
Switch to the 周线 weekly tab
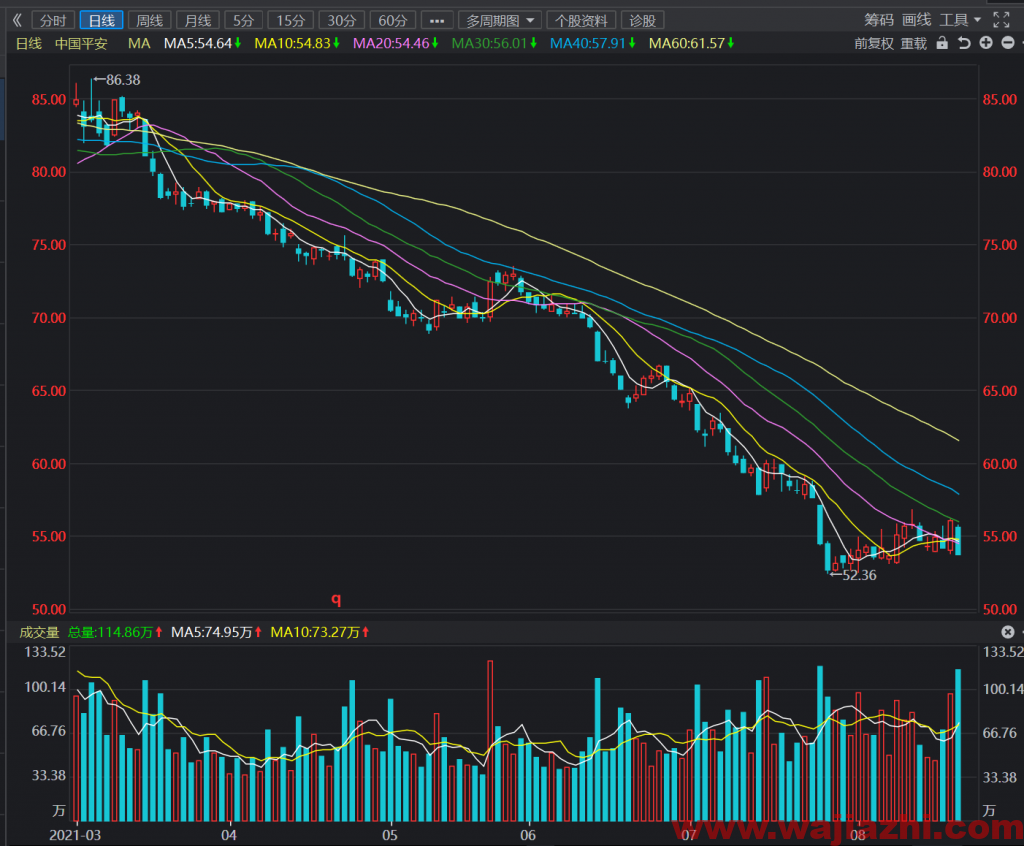coord(150,20)
